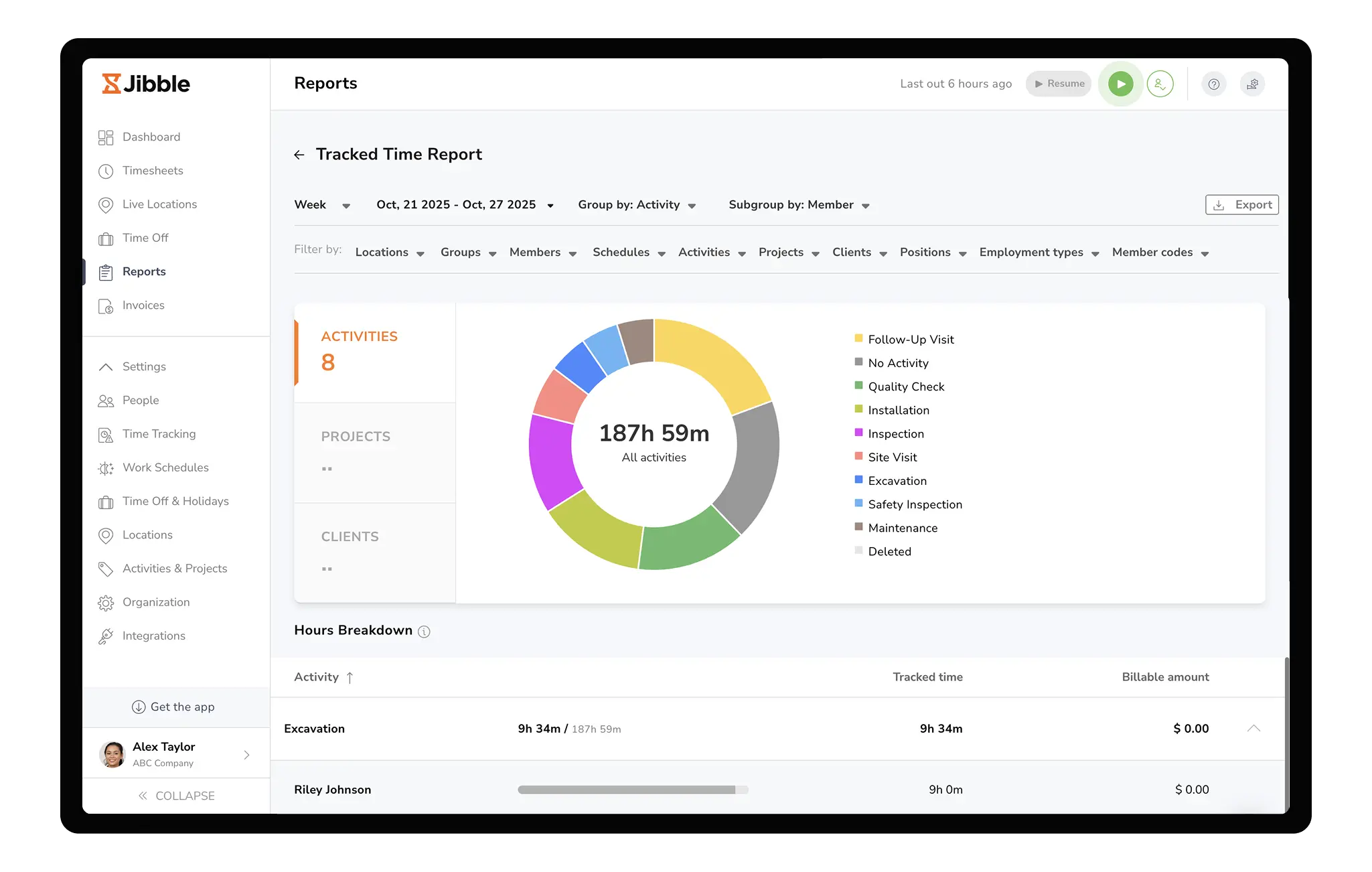Image resolution: width=1372 pixels, height=872 pixels.
Task: Click Inspection purple legend swatch
Action: pyautogui.click(x=858, y=433)
